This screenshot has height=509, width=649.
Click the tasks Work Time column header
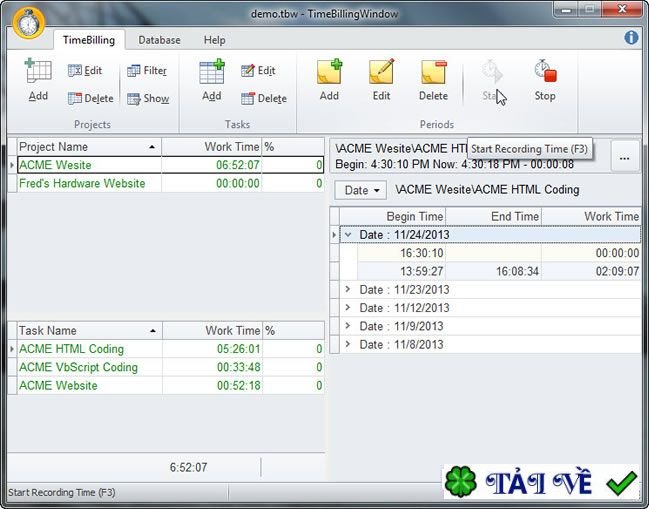(x=212, y=331)
